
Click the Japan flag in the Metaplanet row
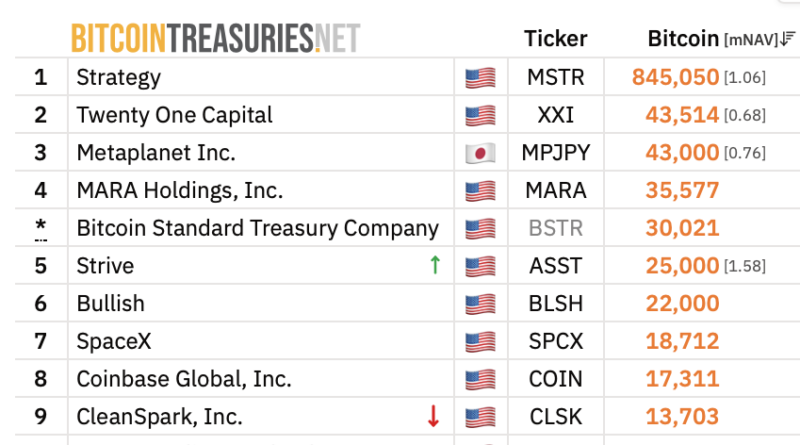click(480, 153)
